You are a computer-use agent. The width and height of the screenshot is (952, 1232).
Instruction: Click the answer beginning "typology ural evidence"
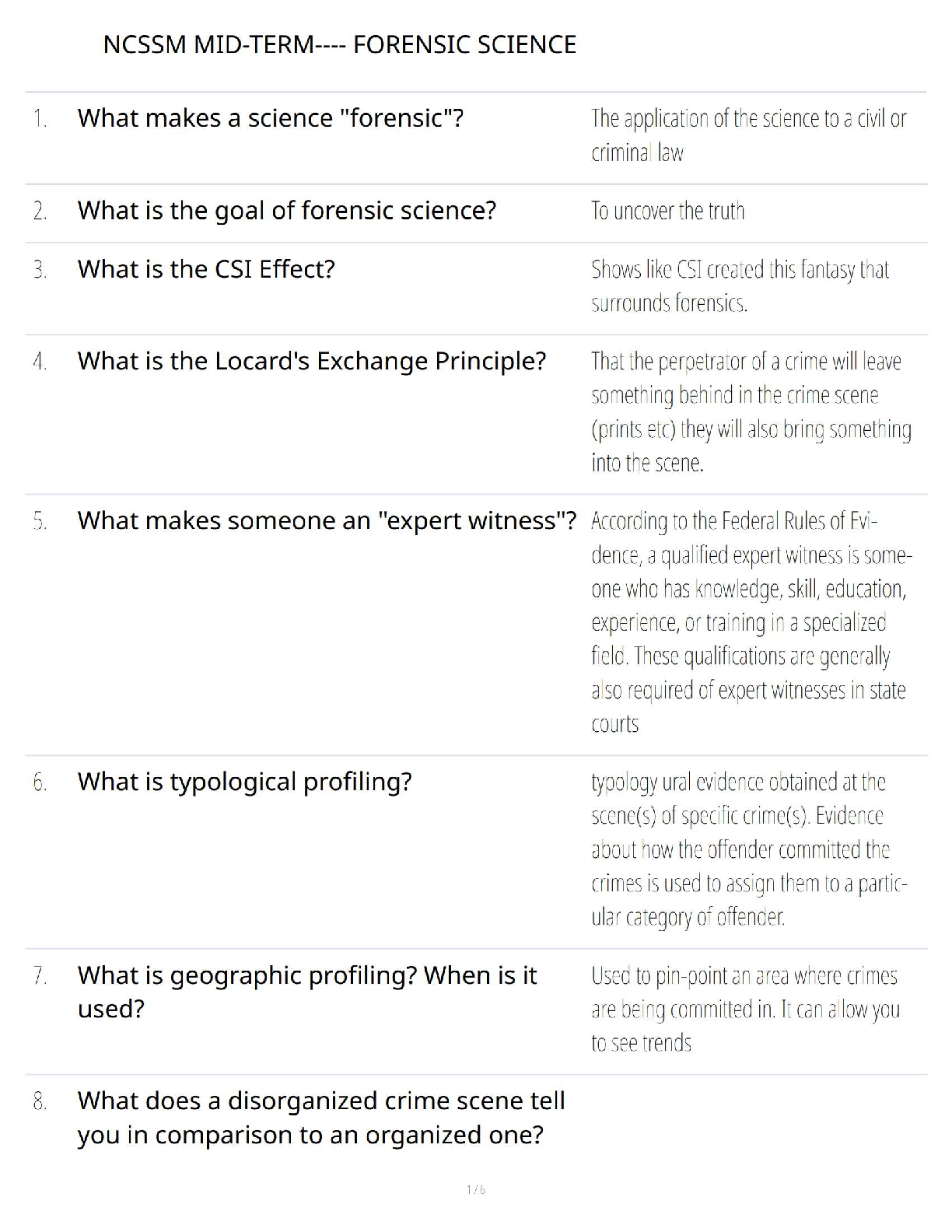pos(748,849)
